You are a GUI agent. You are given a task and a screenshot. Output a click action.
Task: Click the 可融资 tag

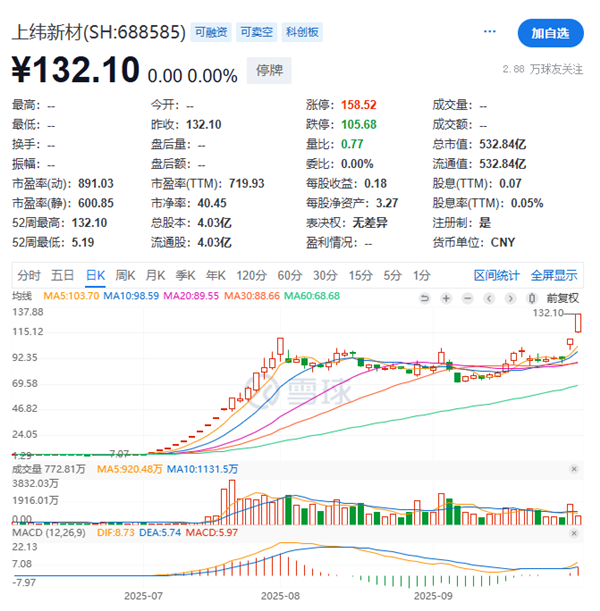[210, 32]
